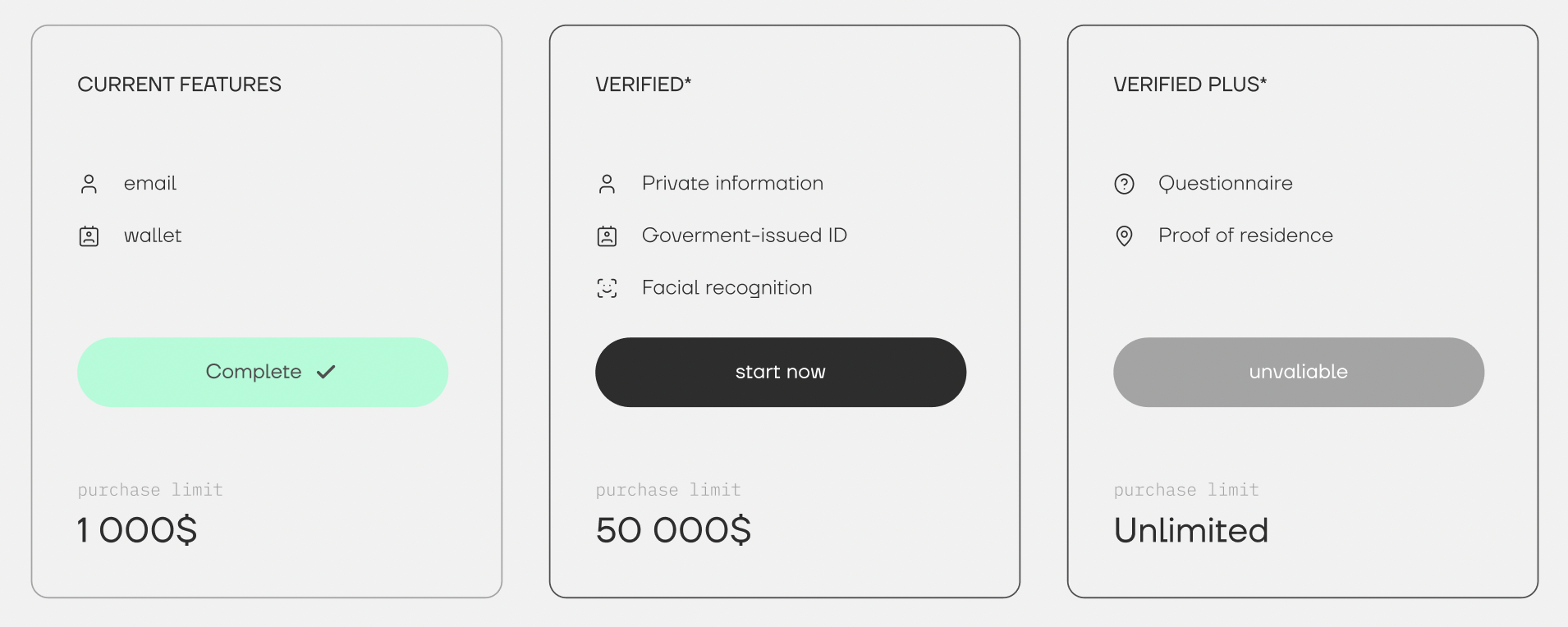Select the CURRENT FEATURES heading
This screenshot has width=1568, height=627.
(179, 85)
